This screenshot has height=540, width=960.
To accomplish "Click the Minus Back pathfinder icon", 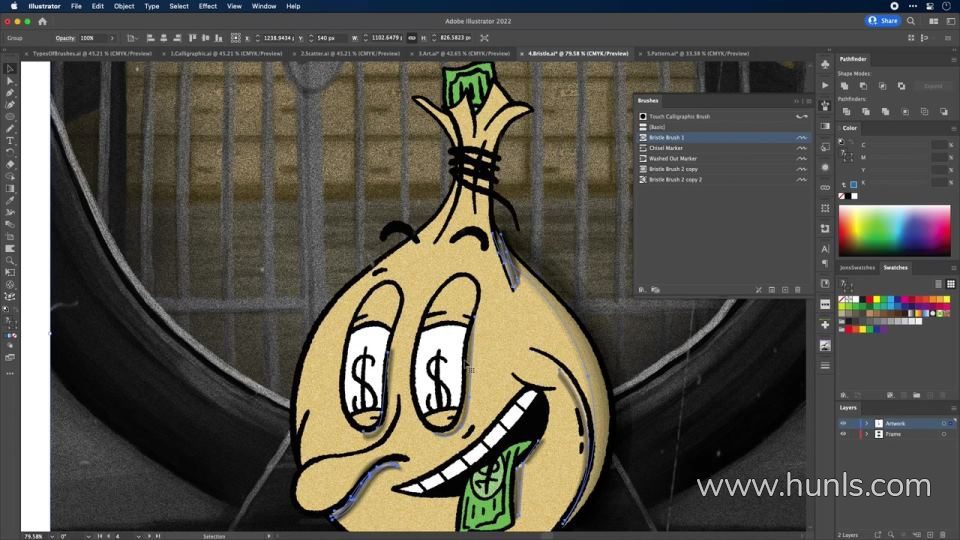I will (x=943, y=112).
